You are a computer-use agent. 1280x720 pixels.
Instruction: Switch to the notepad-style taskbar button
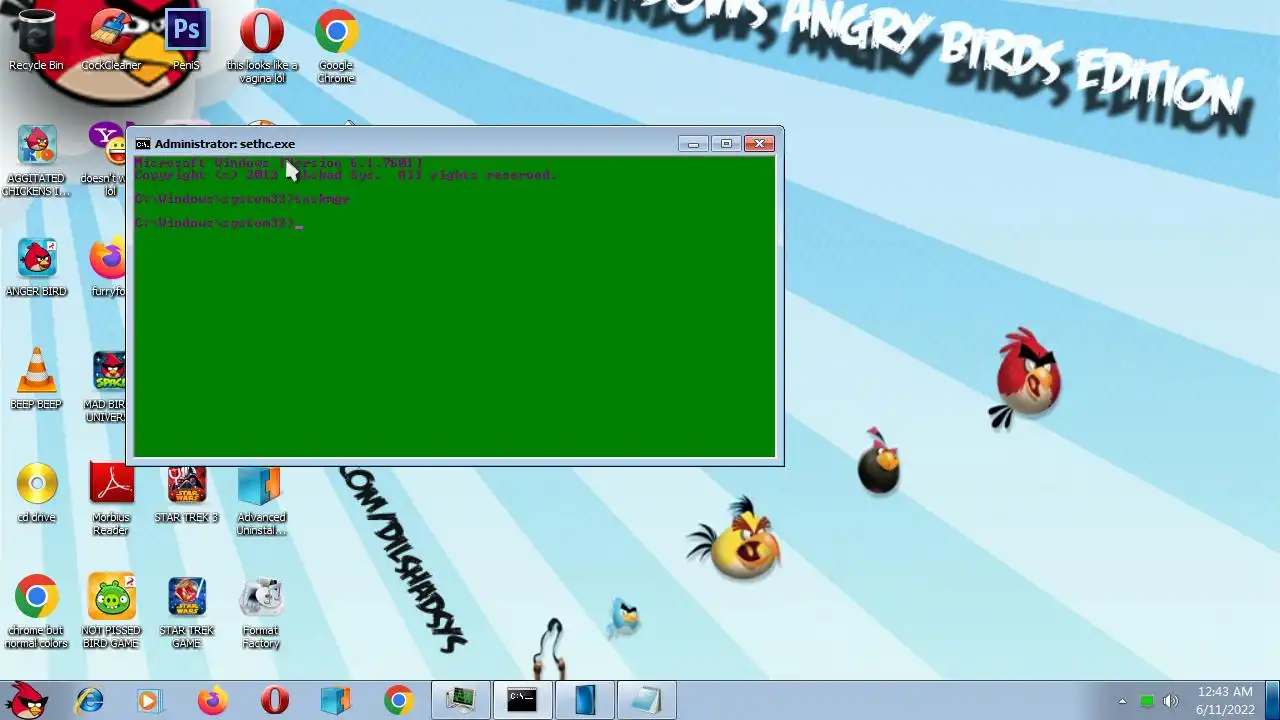pos(647,700)
